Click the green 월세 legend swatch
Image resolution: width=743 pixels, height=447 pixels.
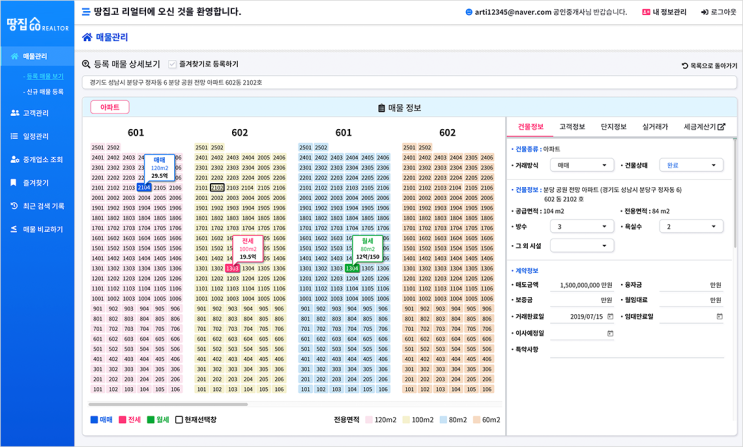coord(151,420)
